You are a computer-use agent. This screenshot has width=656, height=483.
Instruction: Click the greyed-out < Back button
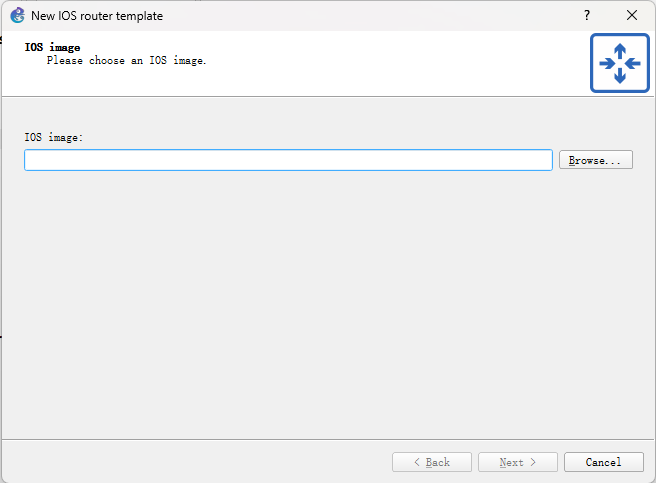coord(432,462)
